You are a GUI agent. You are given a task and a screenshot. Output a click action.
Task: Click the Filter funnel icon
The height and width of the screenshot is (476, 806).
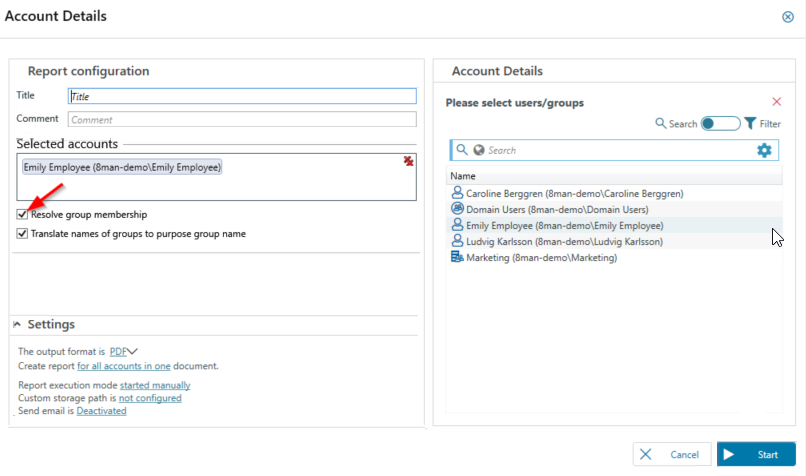pos(750,124)
